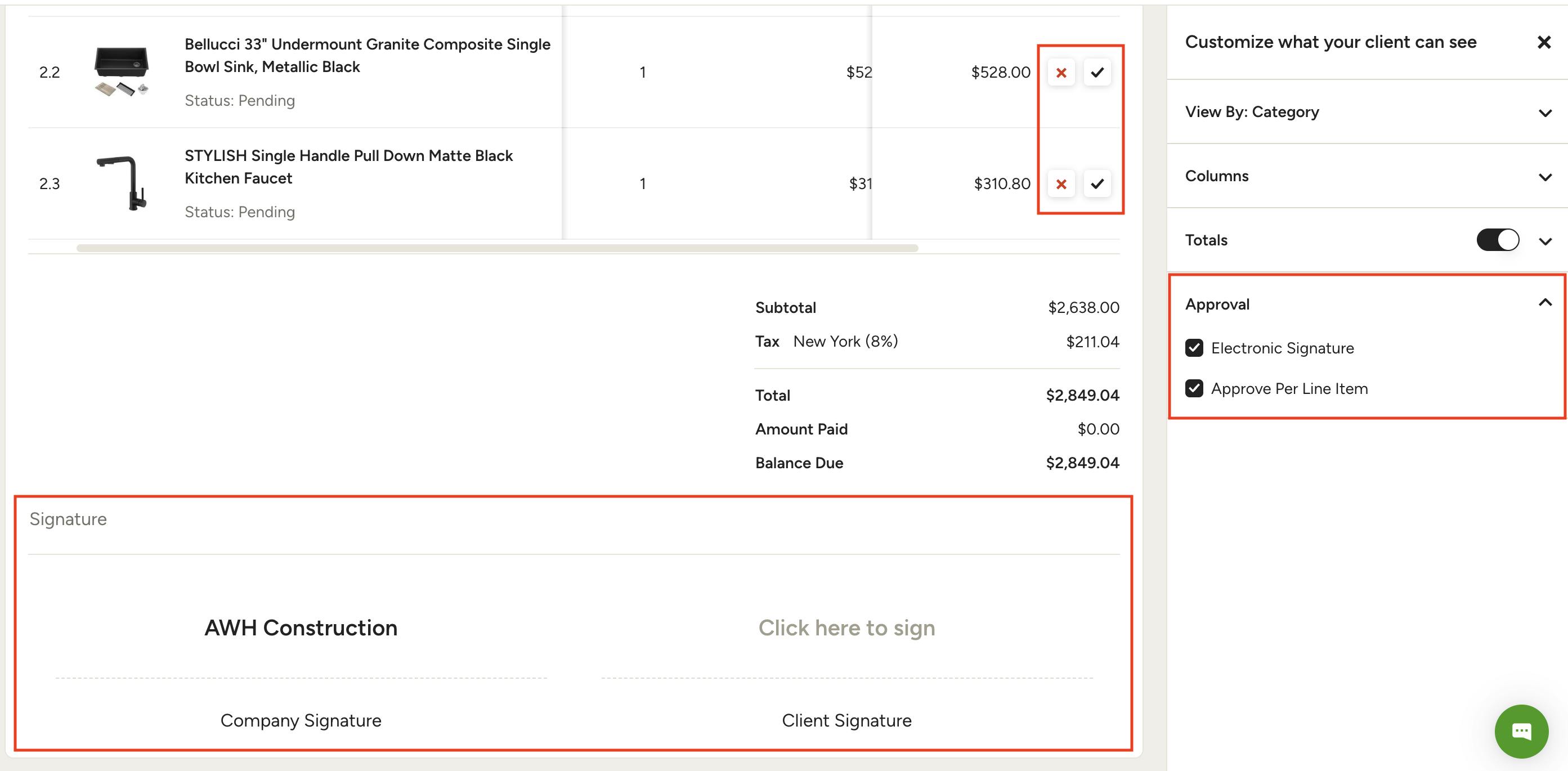Expand the Totals section chevron
This screenshot has height=771, width=1568.
coord(1544,241)
